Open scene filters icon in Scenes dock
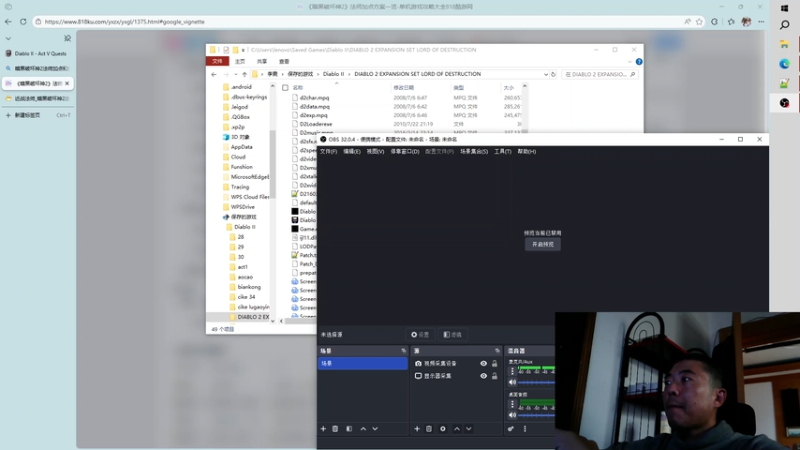Viewport: 800px width, 450px height. click(x=349, y=429)
